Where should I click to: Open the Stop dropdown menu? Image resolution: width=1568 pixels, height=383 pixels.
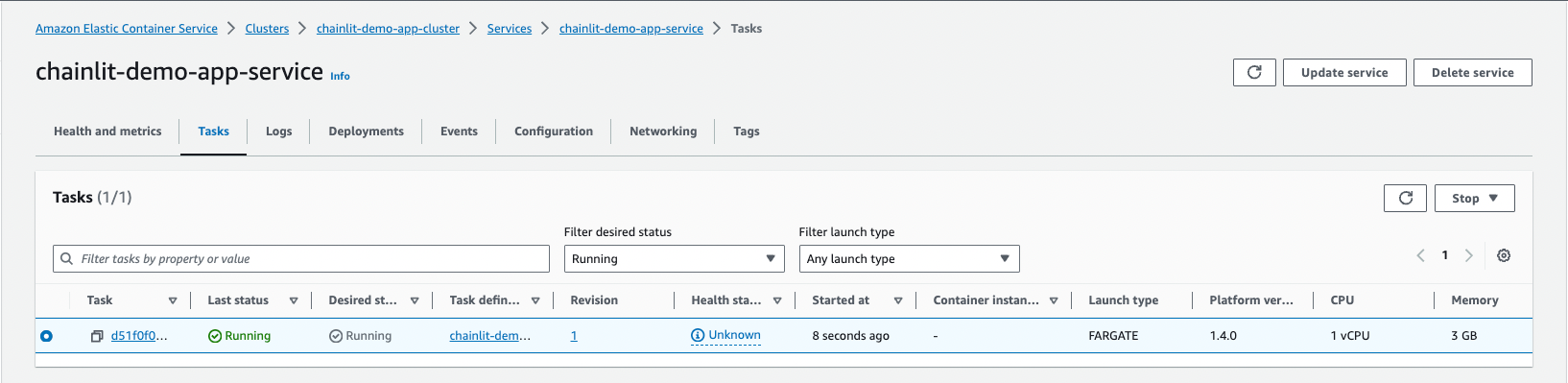pyautogui.click(x=1474, y=198)
